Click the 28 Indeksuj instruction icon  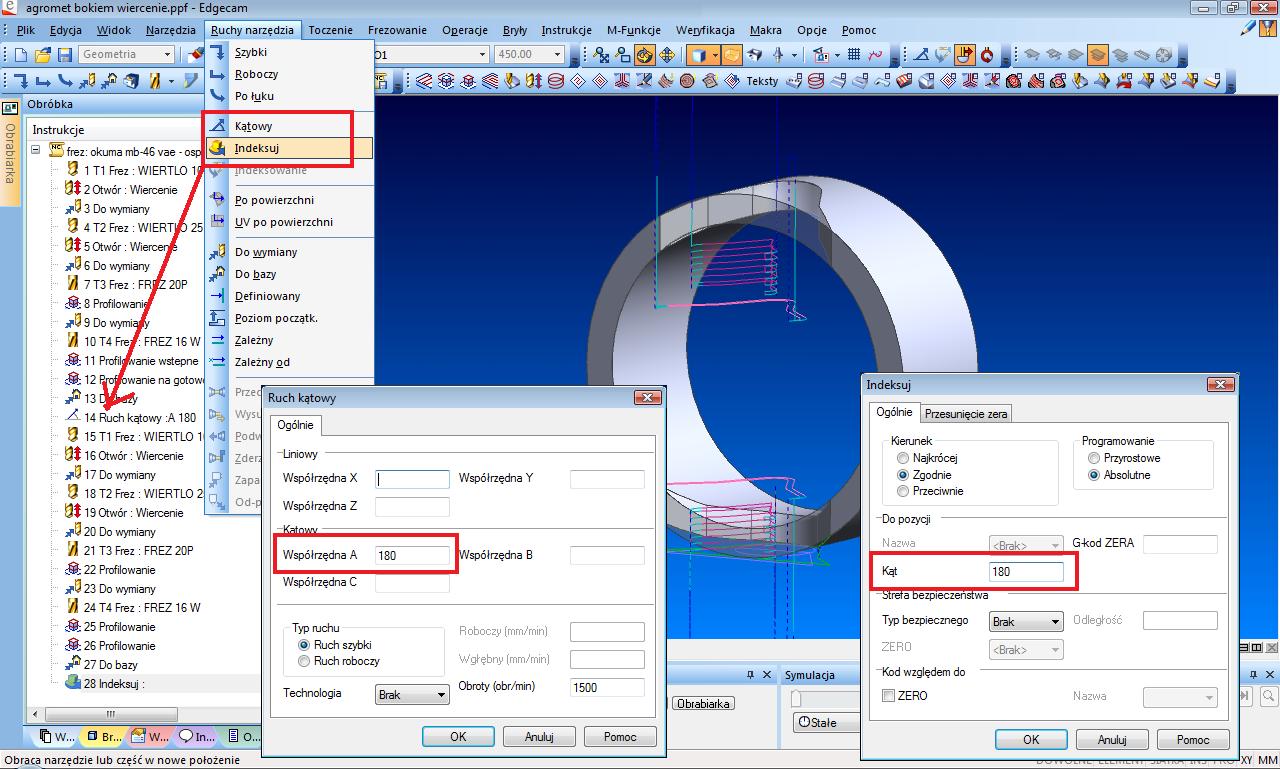pyautogui.click(x=72, y=684)
